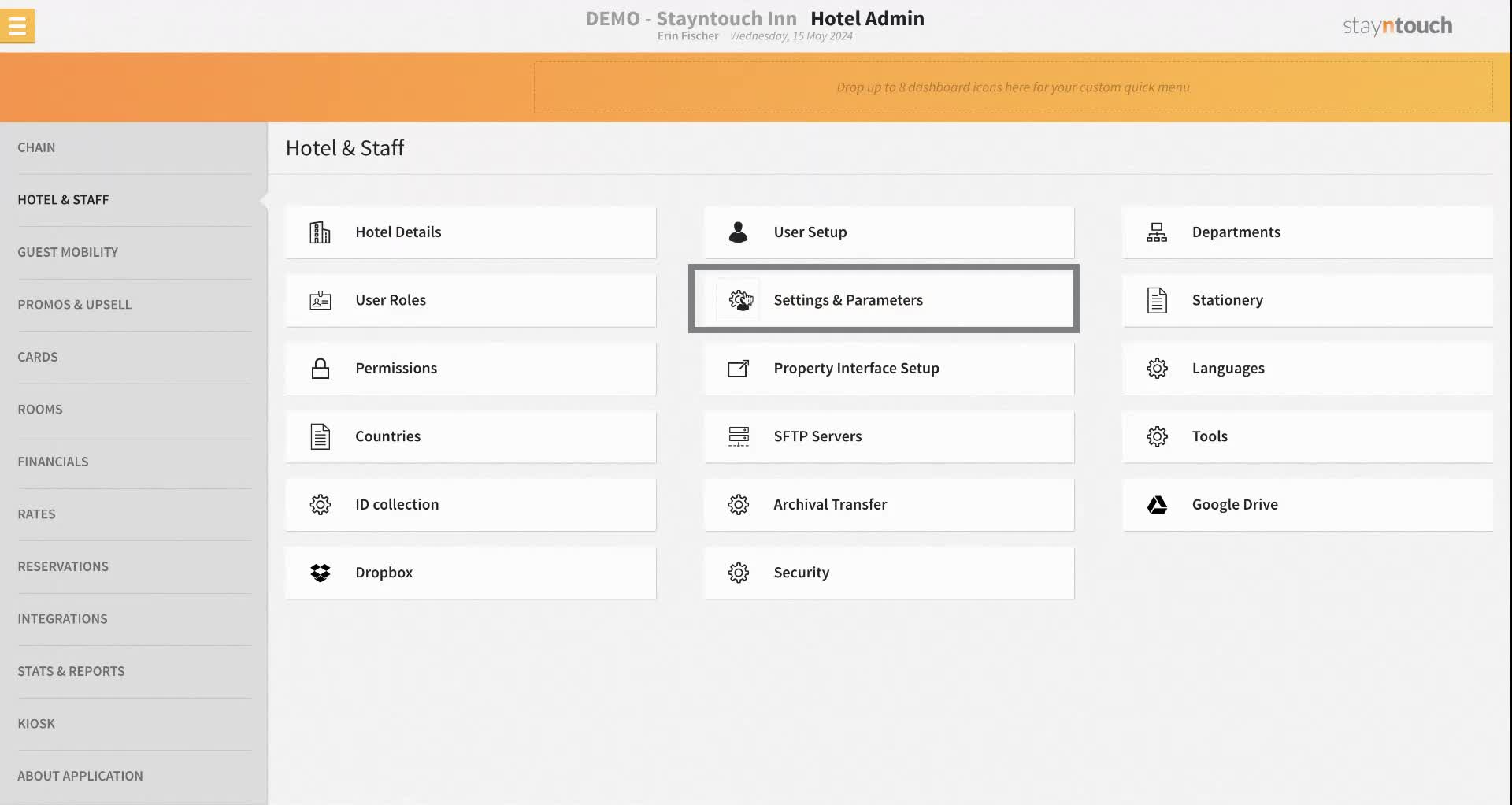Open Property Interface Setup label
The width and height of the screenshot is (1512, 805).
coord(856,368)
